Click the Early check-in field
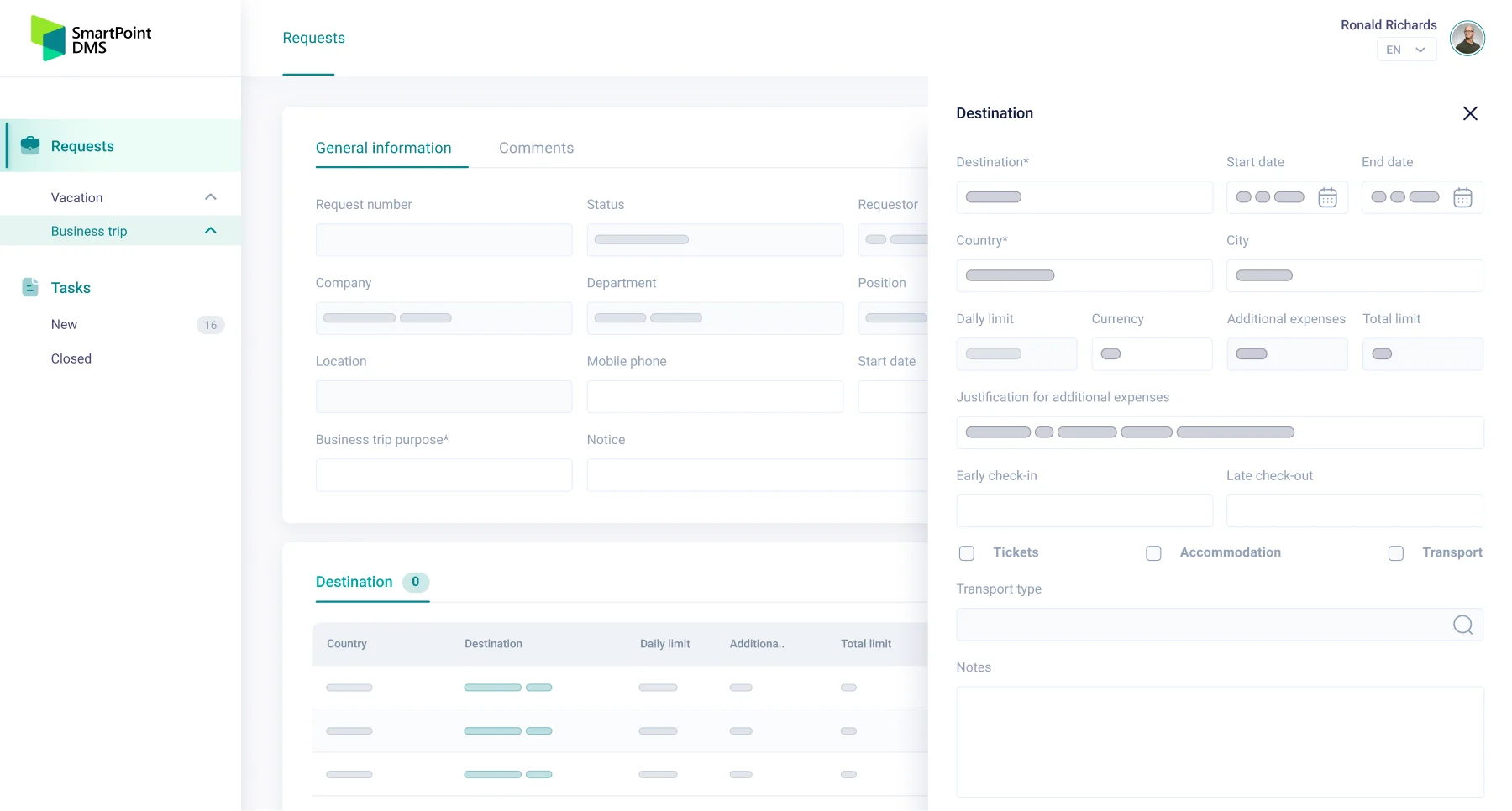The image size is (1512, 811). click(x=1084, y=510)
